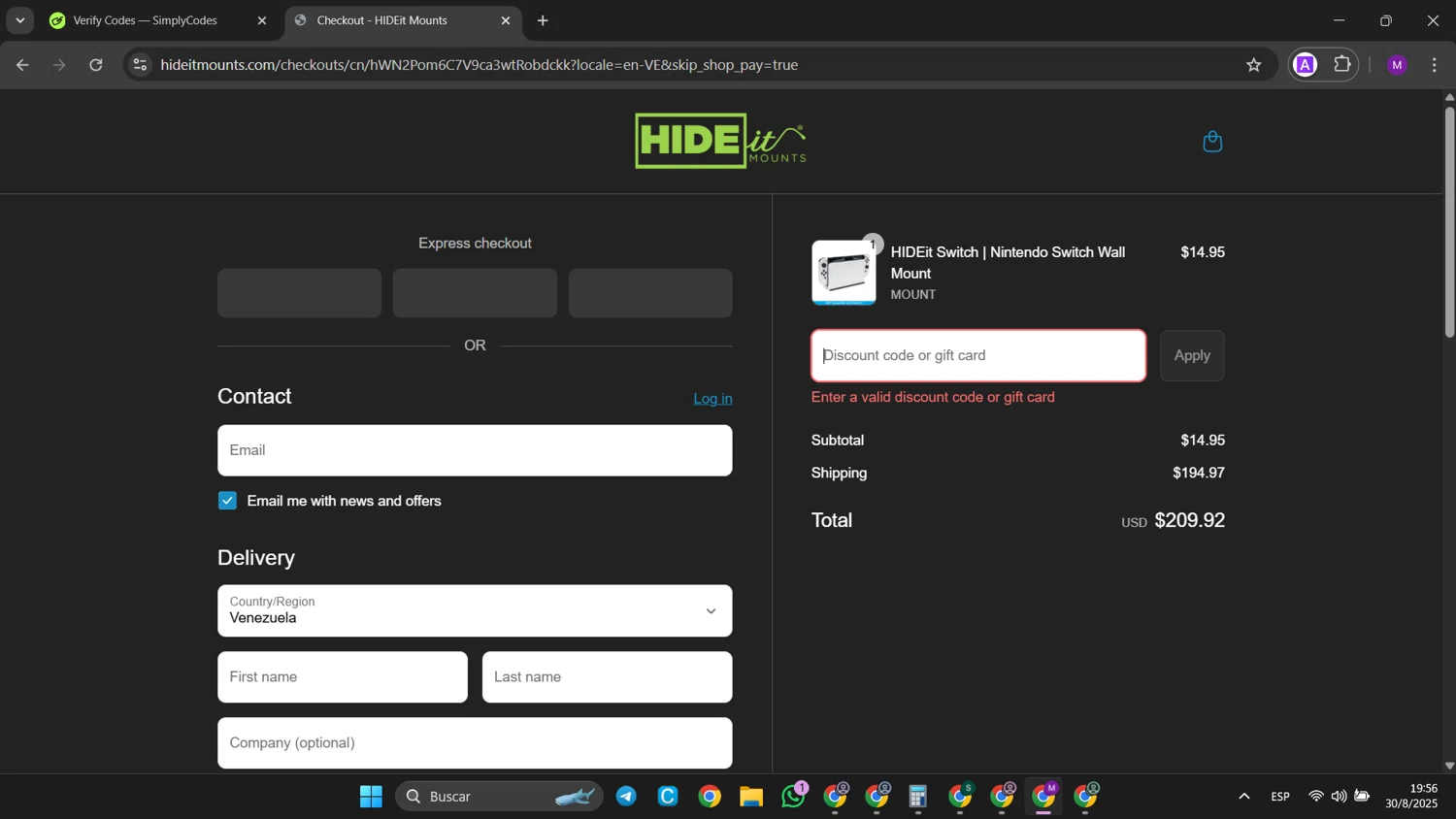This screenshot has width=1456, height=819.
Task: Open the shopping bag cart icon
Action: [1212, 142]
